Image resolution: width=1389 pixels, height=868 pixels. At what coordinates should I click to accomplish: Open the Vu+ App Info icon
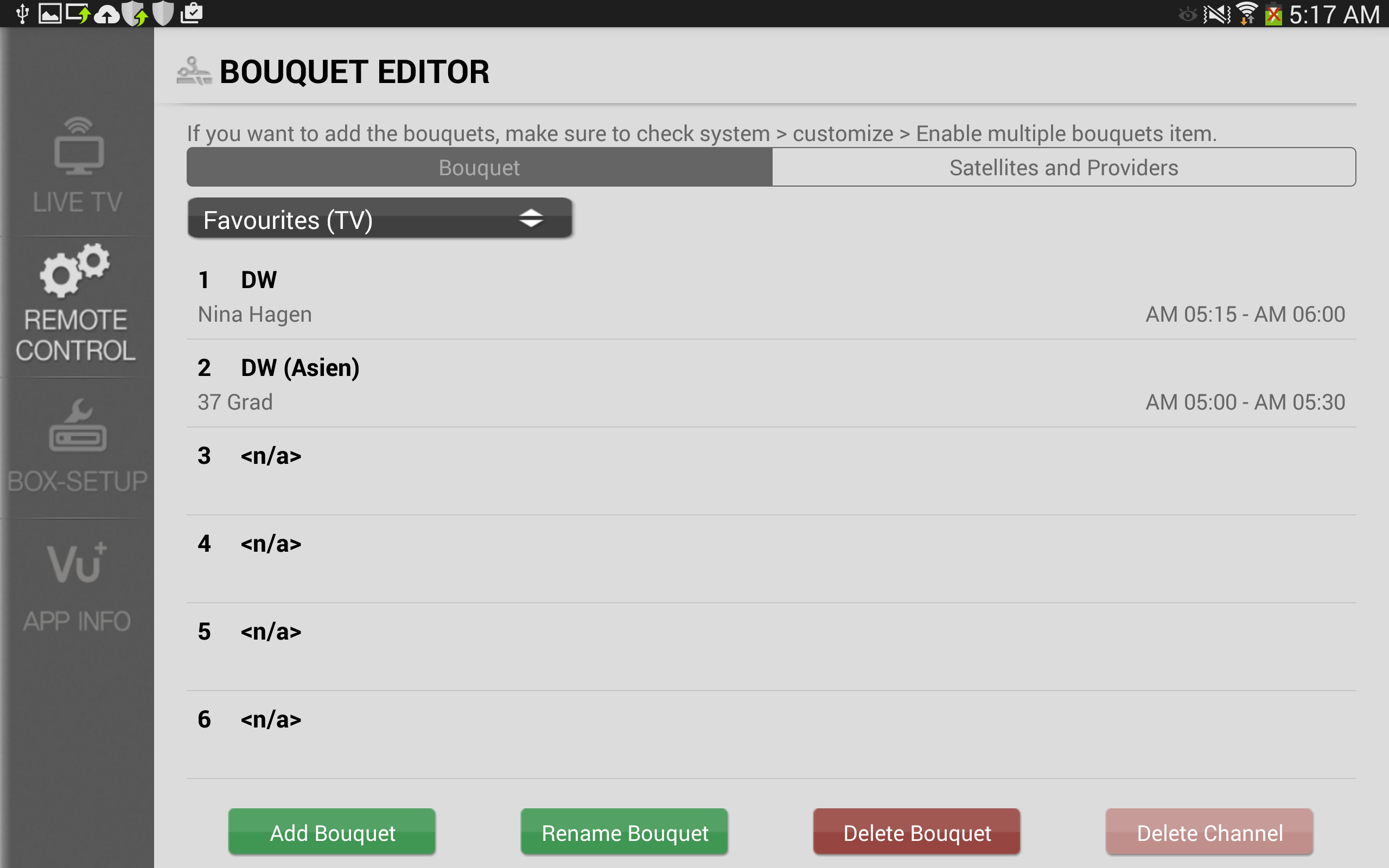click(x=77, y=562)
